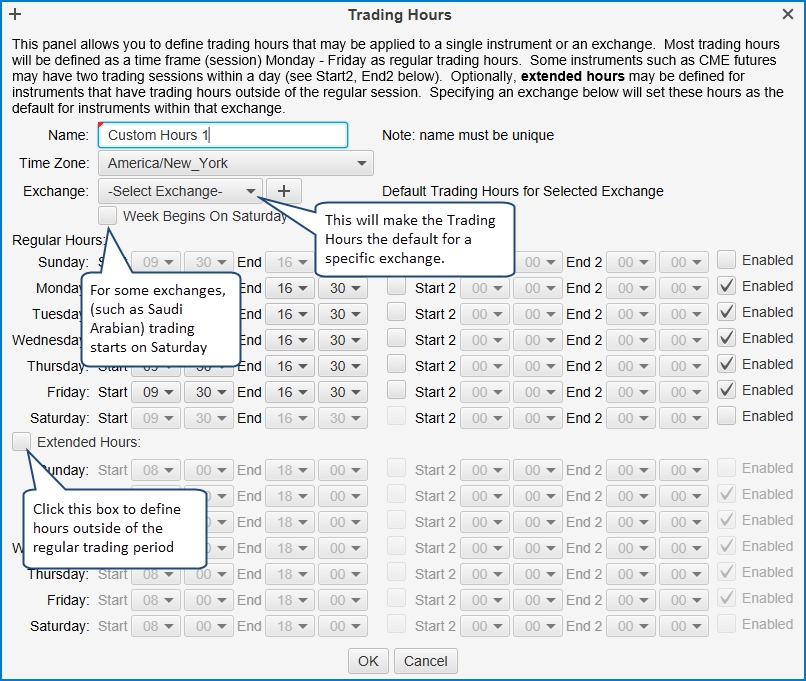
Task: Open Saturday regular End hour dropdown 16
Action: point(290,418)
